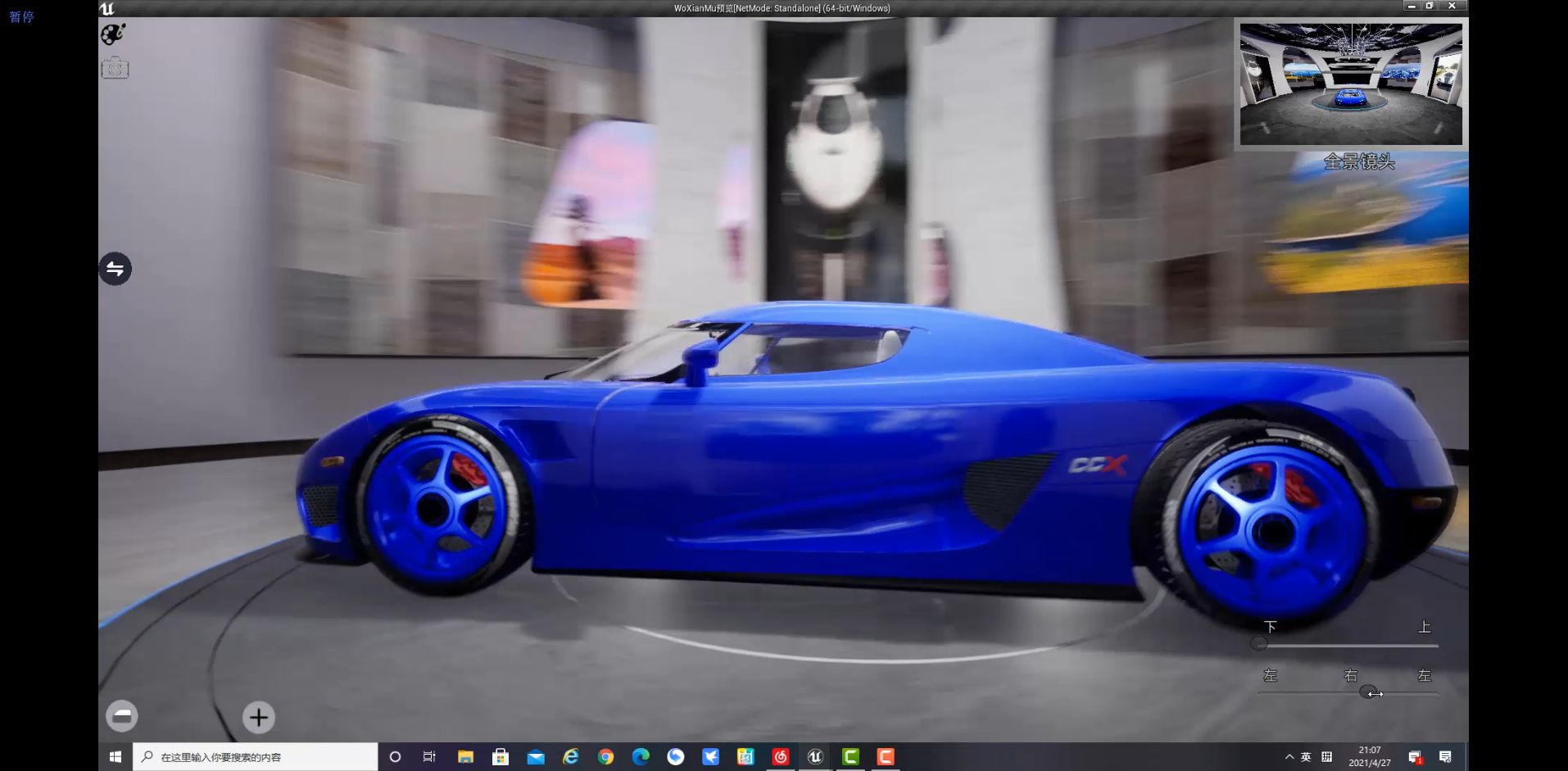Focus the taskbar search box

point(256,757)
